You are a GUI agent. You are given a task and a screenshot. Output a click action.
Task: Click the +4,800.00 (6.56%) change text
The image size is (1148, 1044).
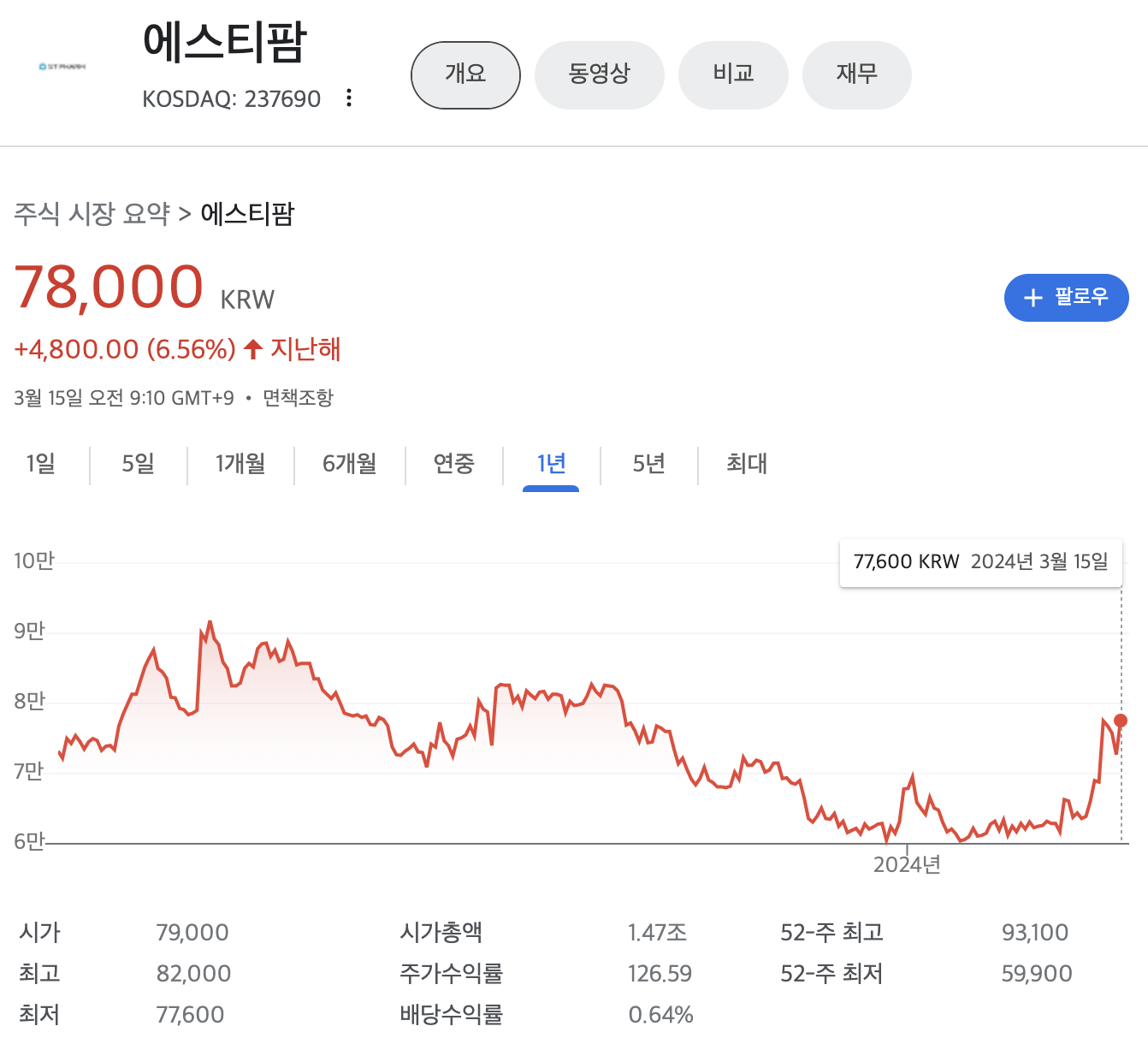(125, 349)
